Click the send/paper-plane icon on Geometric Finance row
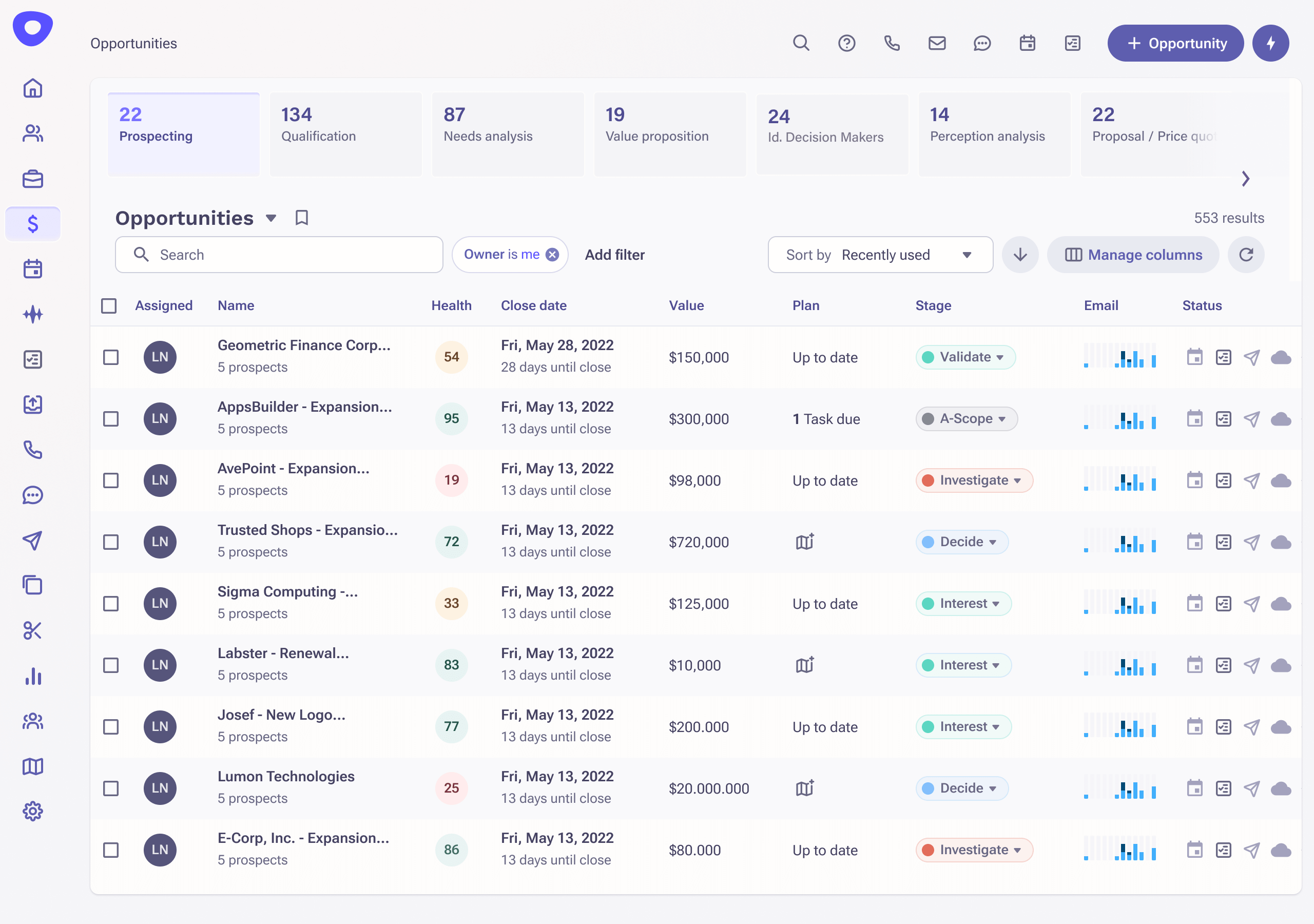Viewport: 1314px width, 924px height. click(1252, 357)
